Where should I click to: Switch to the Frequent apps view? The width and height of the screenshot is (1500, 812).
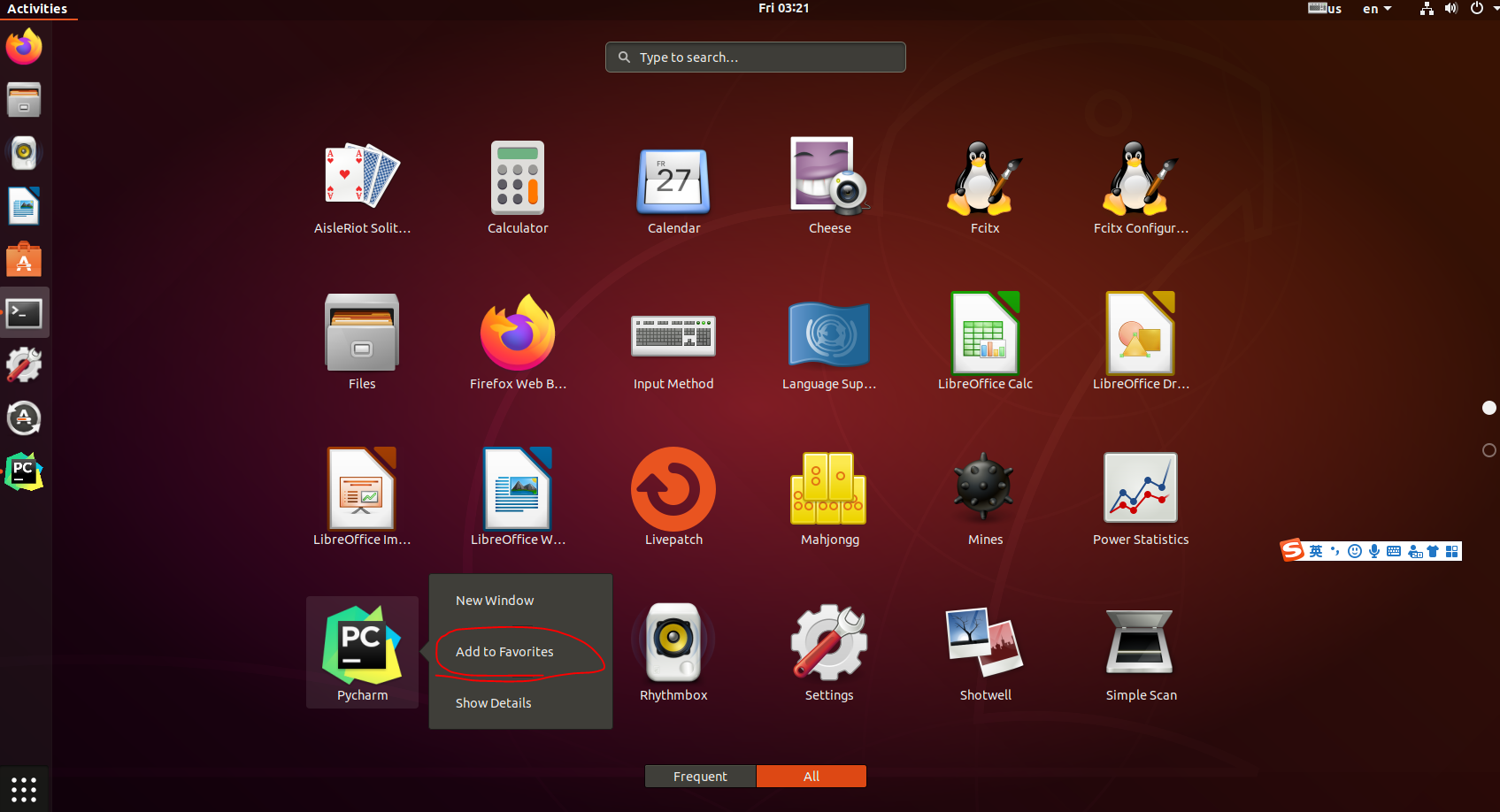click(x=699, y=776)
